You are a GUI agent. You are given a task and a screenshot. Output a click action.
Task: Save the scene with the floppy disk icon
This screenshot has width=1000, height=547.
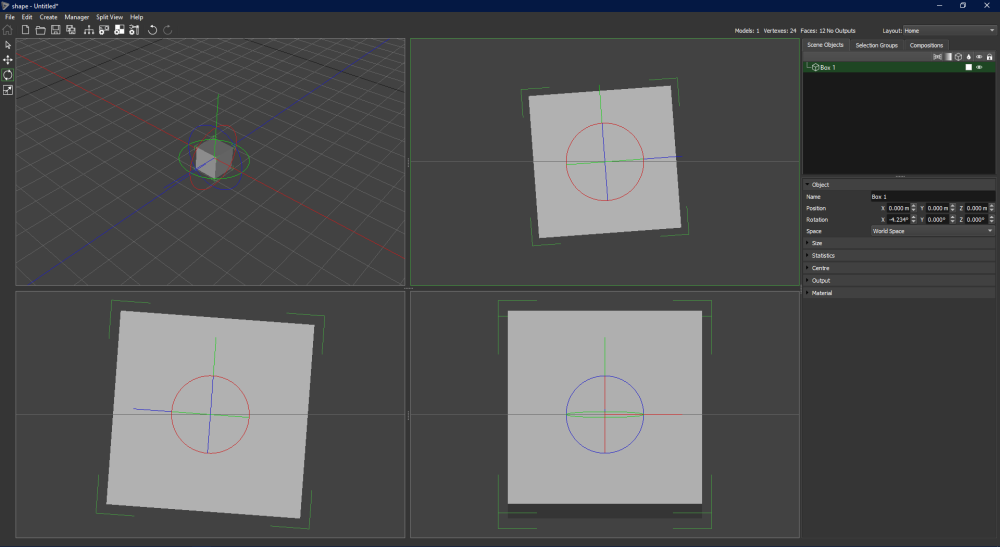(55, 30)
